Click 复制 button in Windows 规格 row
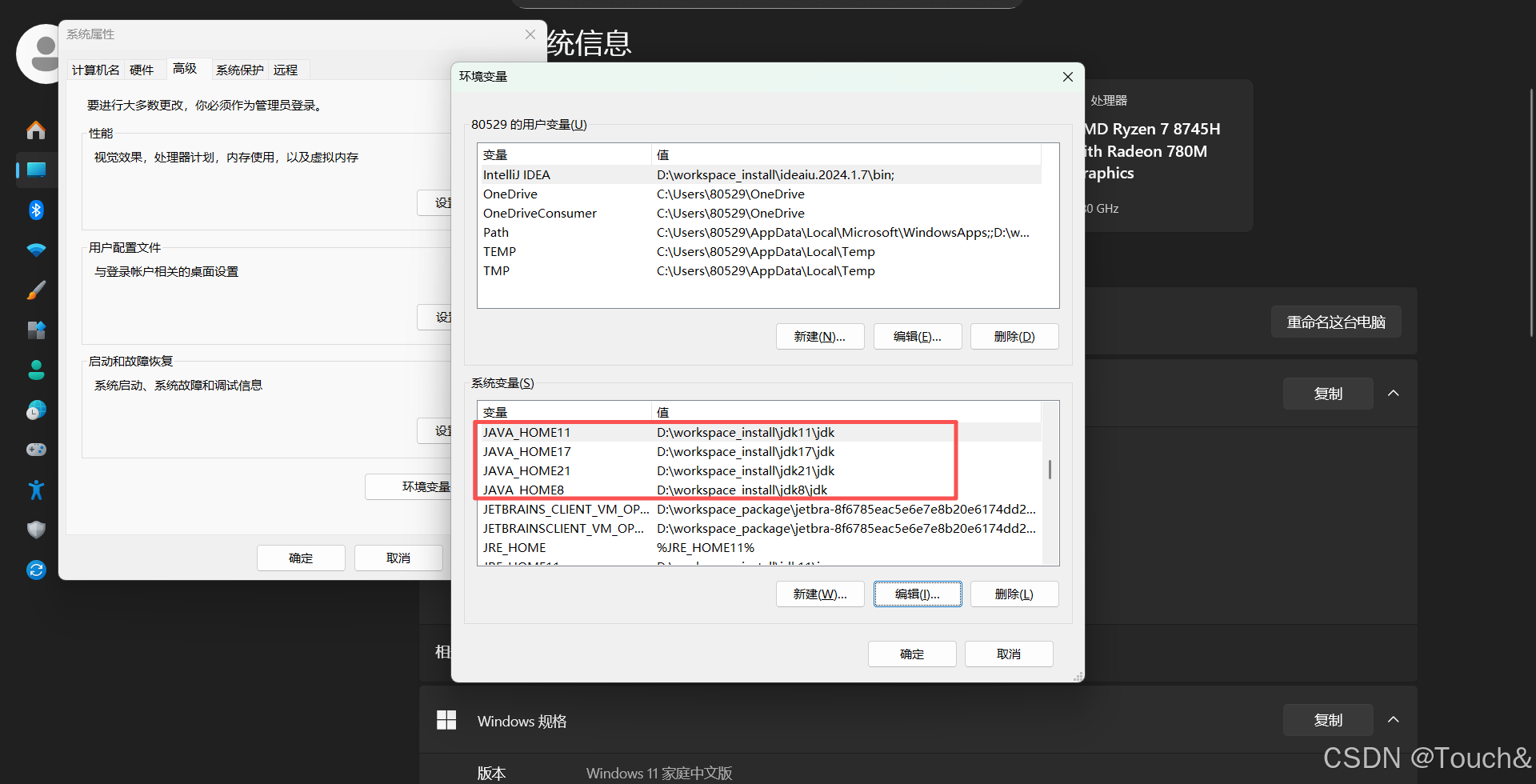This screenshot has height=784, width=1536. [1328, 720]
